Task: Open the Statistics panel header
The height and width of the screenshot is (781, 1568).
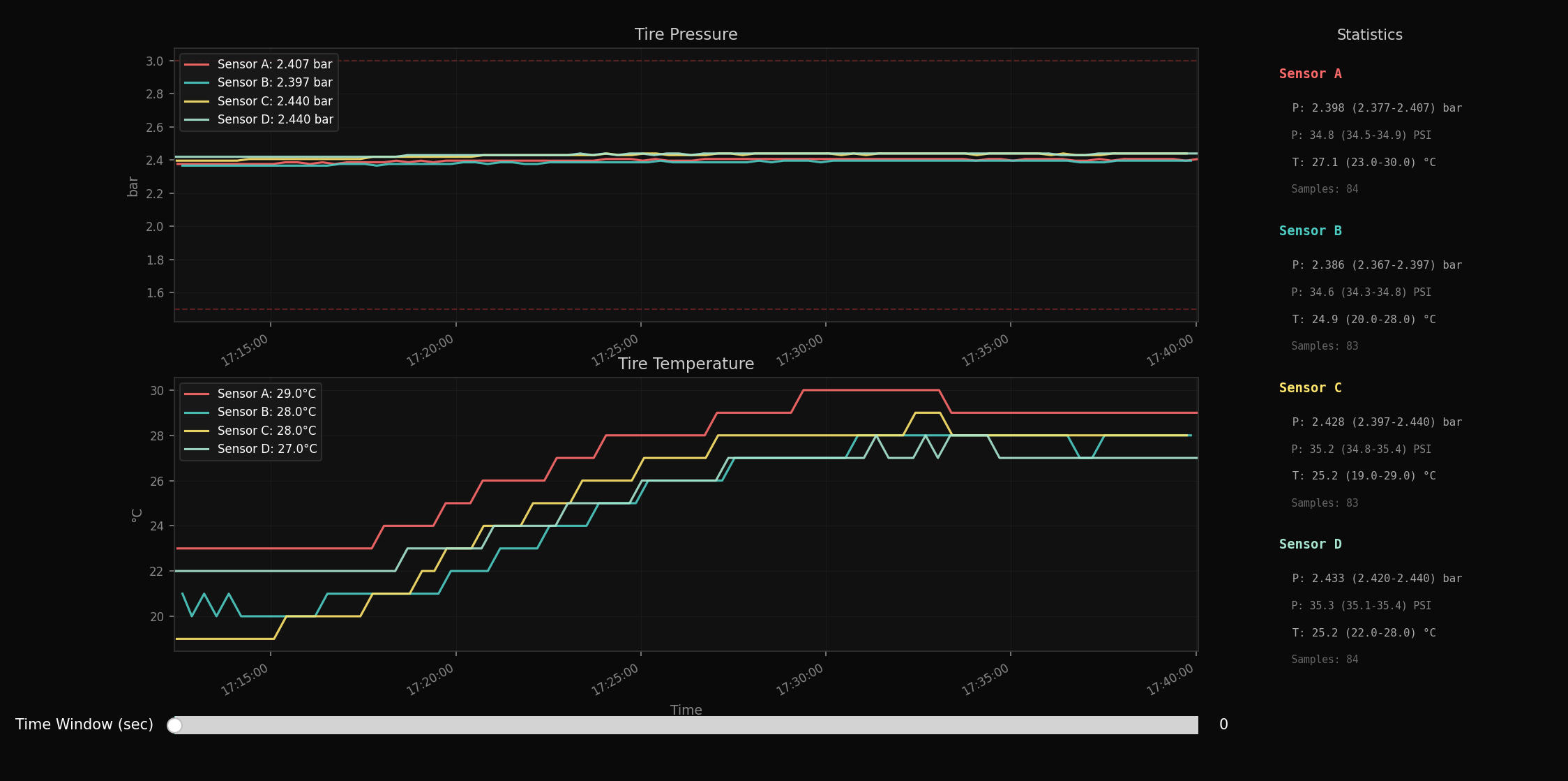Action: 1369,34
